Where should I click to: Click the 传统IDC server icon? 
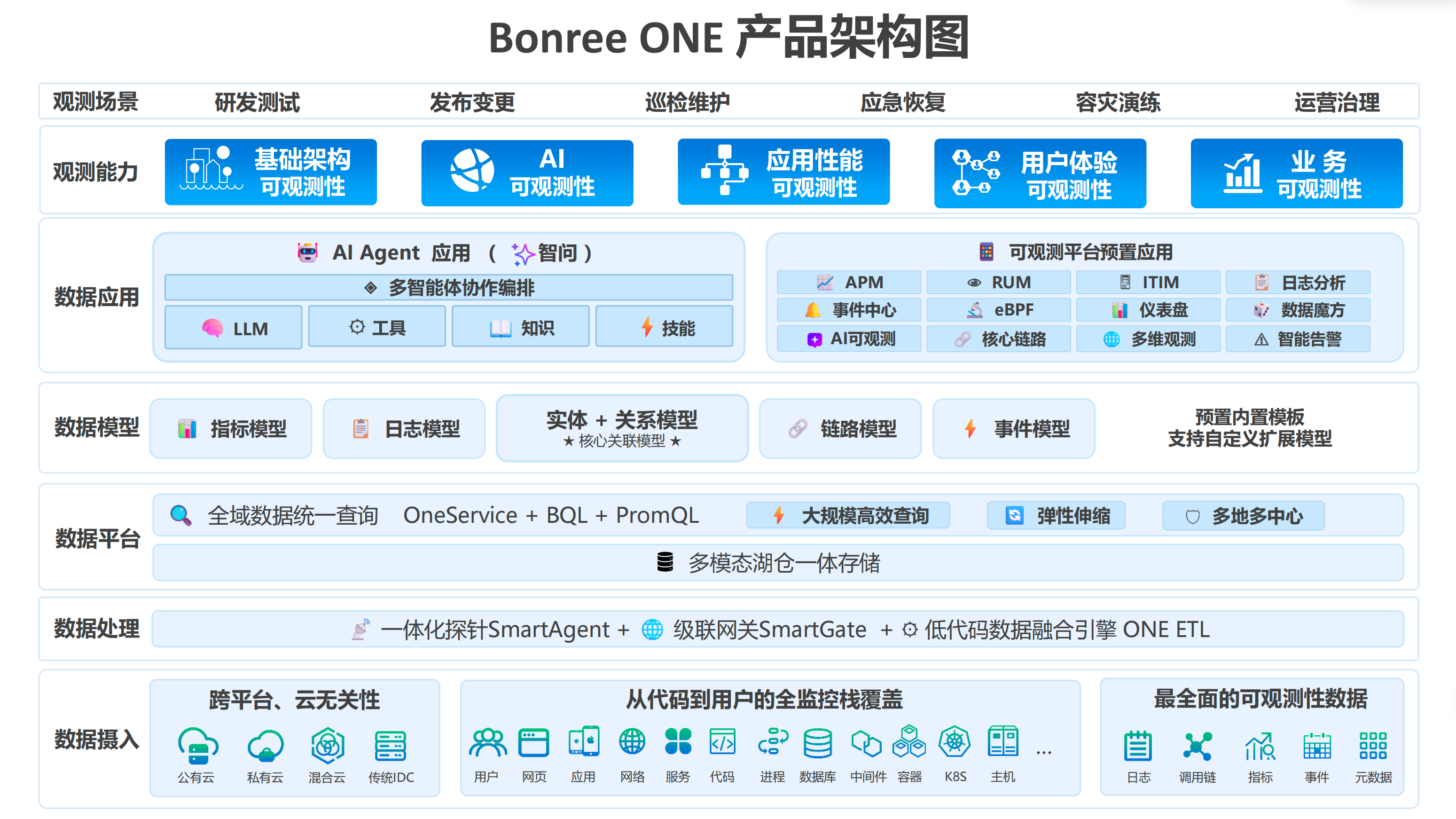pyautogui.click(x=391, y=746)
